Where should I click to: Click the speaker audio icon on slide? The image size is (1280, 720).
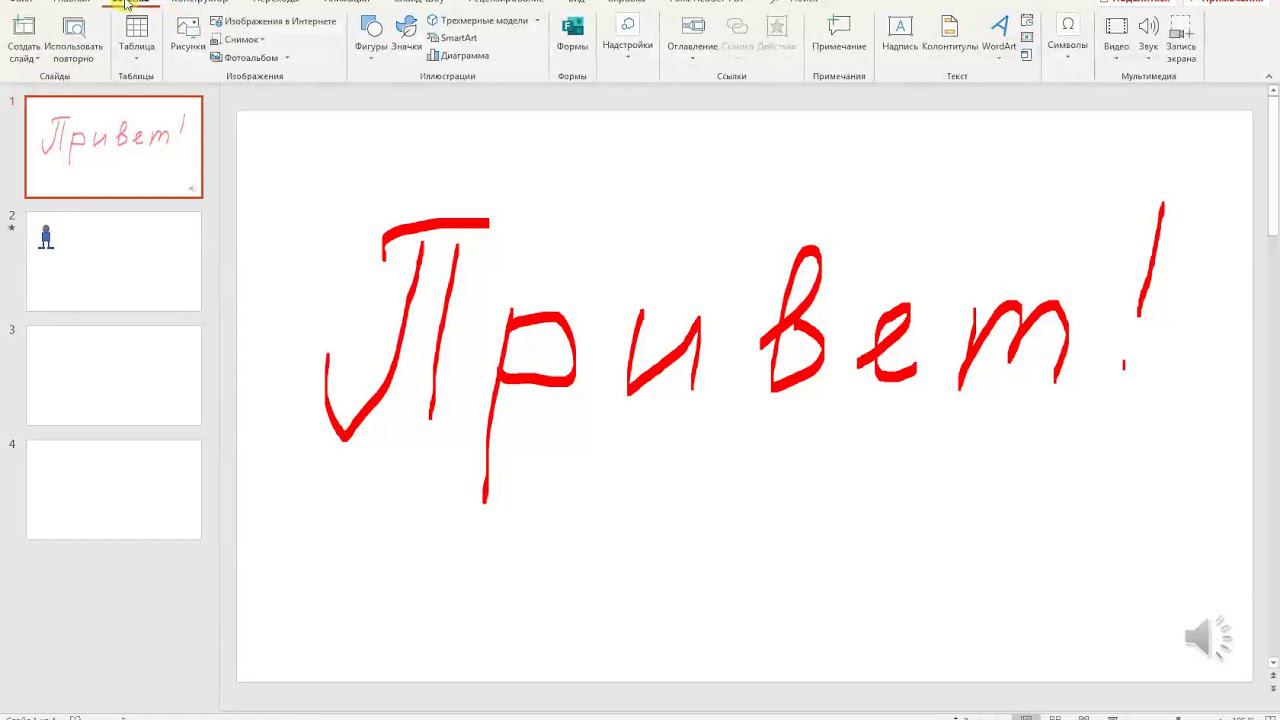[x=1209, y=638]
